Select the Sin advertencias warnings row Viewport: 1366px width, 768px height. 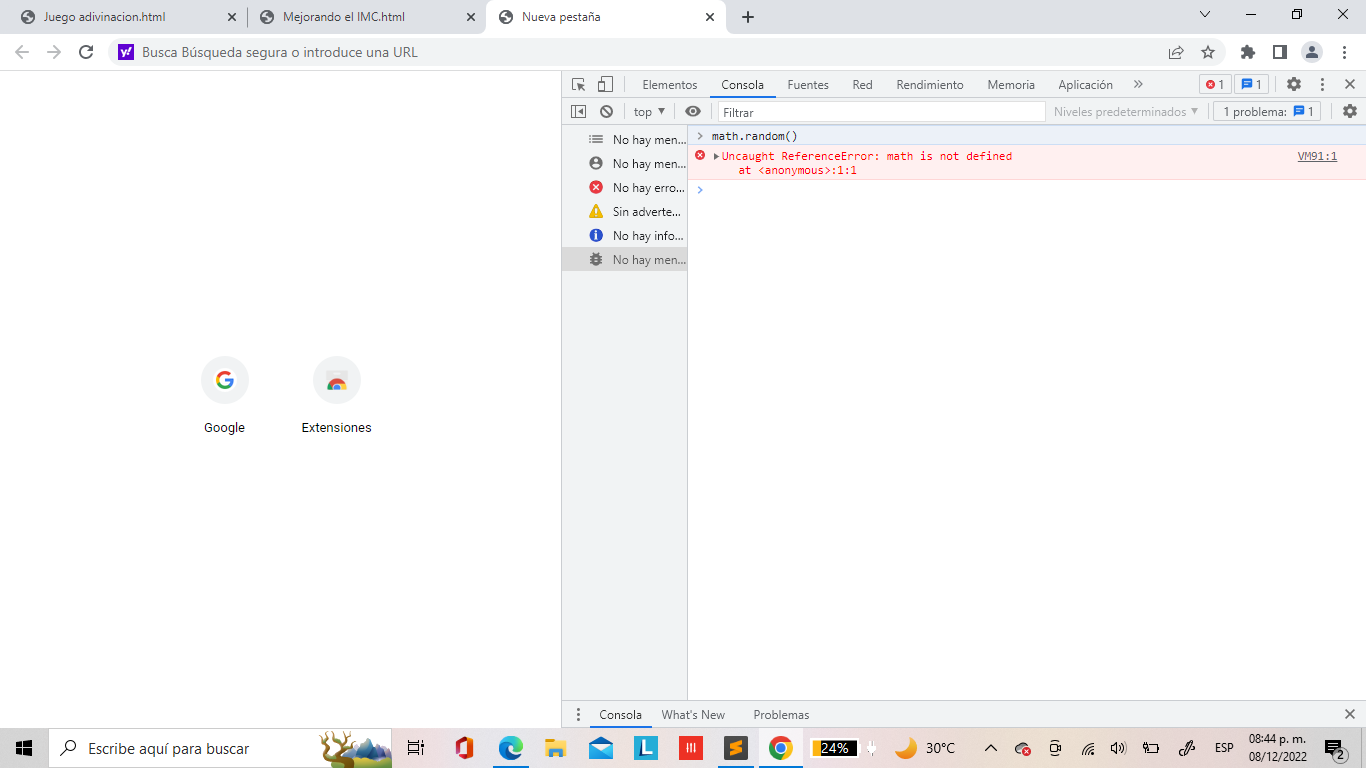point(625,212)
